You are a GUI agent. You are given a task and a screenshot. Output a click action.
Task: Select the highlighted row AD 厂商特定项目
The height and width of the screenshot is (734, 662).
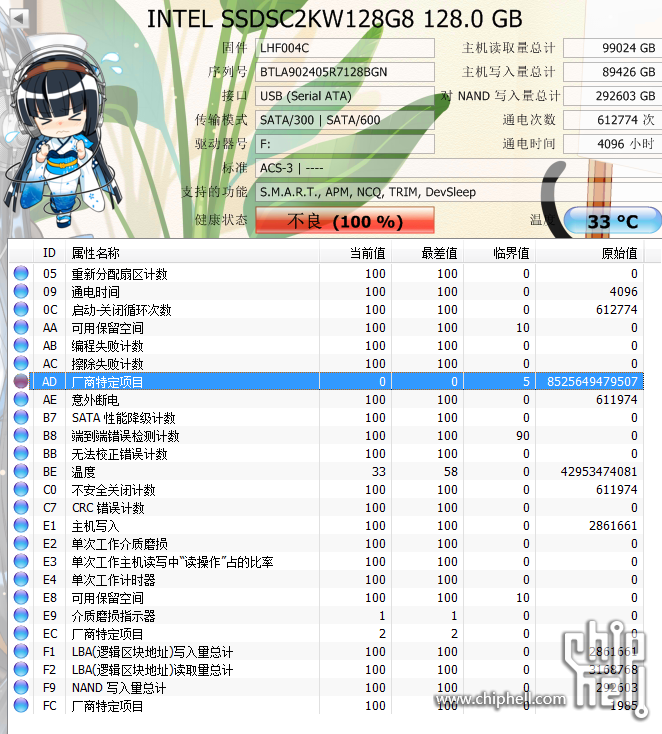(x=337, y=382)
